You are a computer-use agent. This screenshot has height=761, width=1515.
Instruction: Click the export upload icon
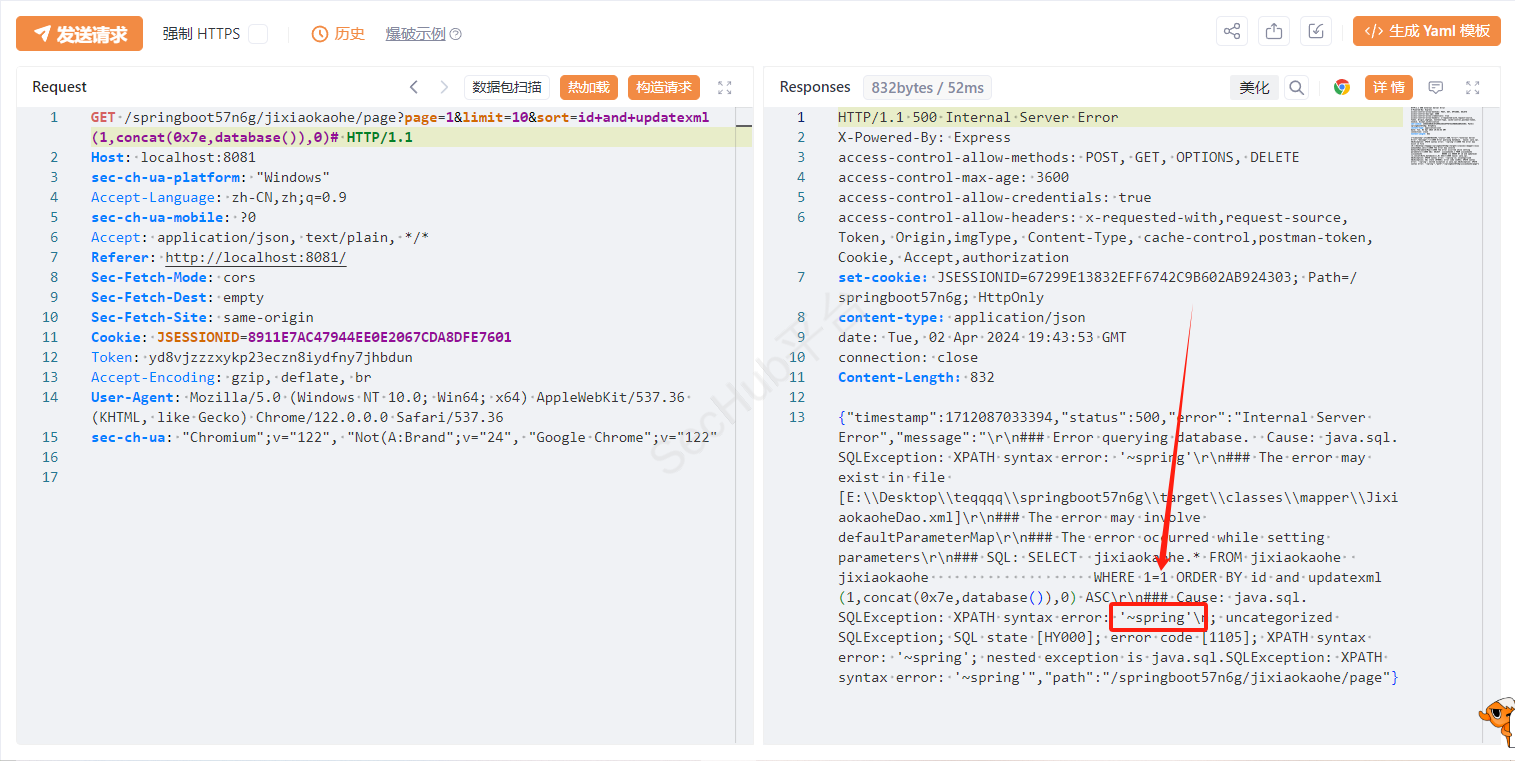click(x=1274, y=31)
